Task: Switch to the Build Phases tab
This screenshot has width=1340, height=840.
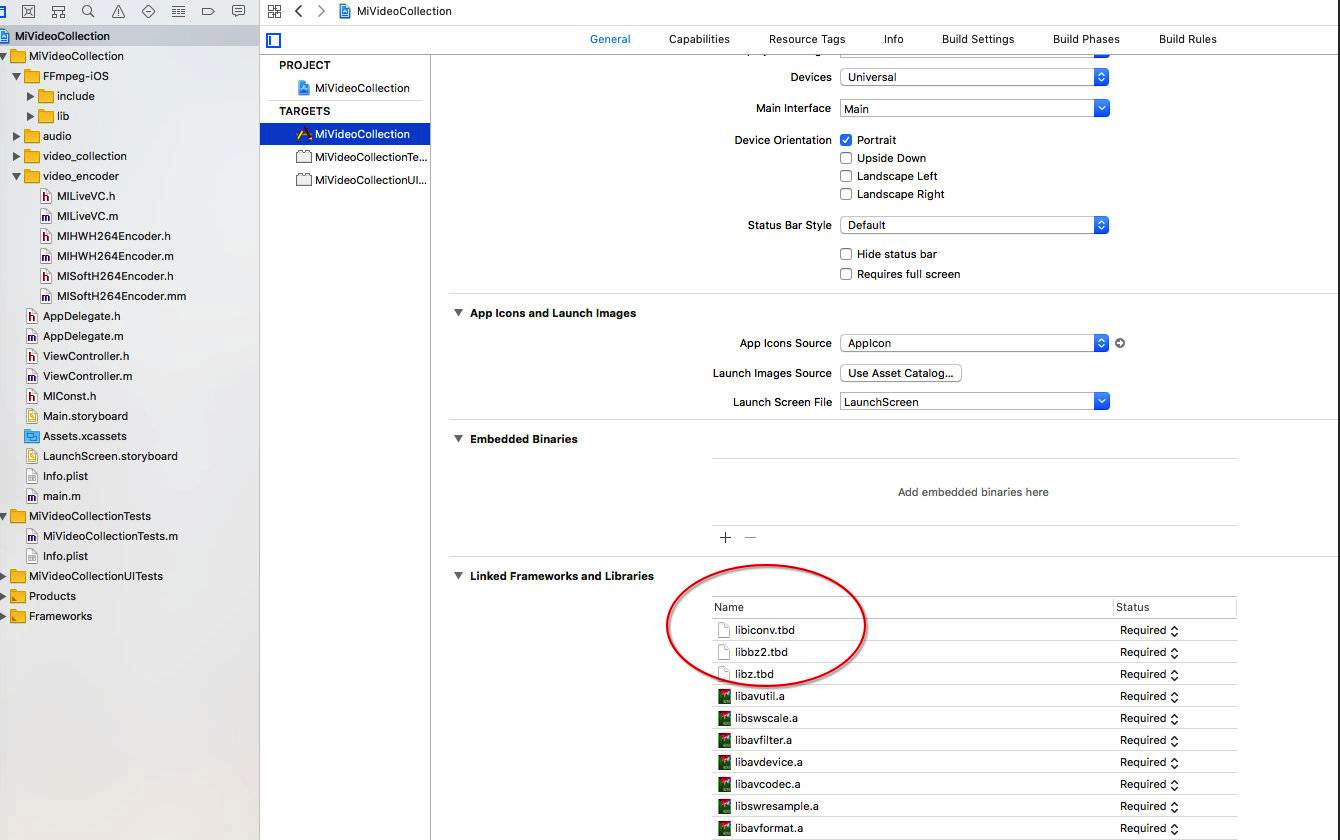Action: [1086, 39]
